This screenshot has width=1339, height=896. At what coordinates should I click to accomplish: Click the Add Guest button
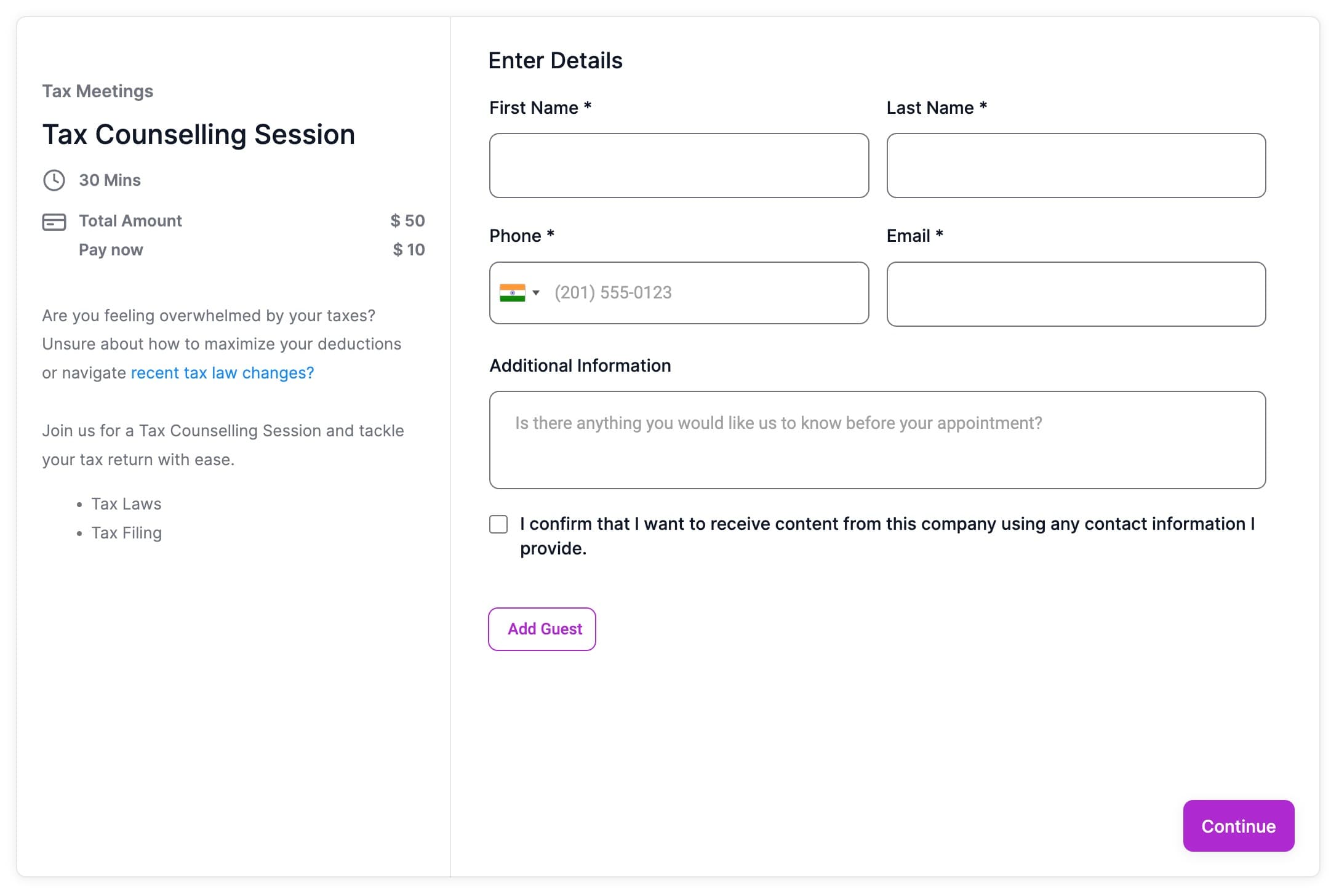pyautogui.click(x=542, y=629)
